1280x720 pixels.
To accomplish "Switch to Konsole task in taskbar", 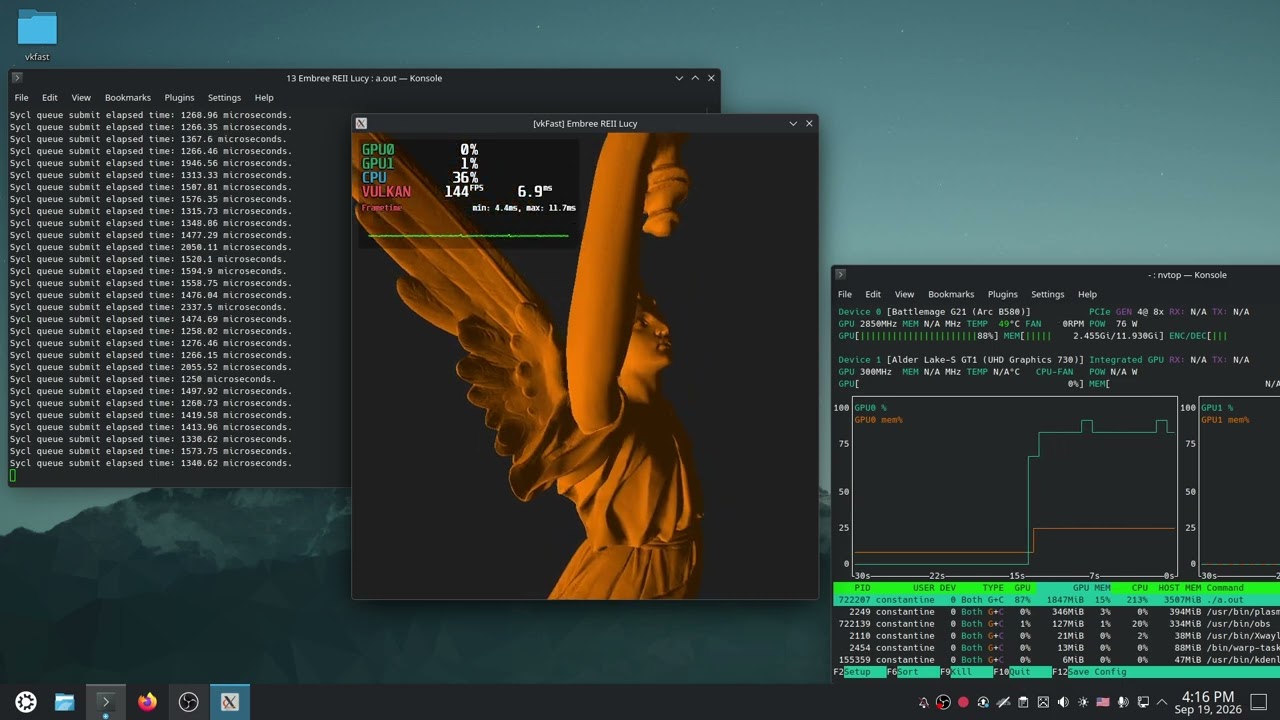I will (x=105, y=702).
